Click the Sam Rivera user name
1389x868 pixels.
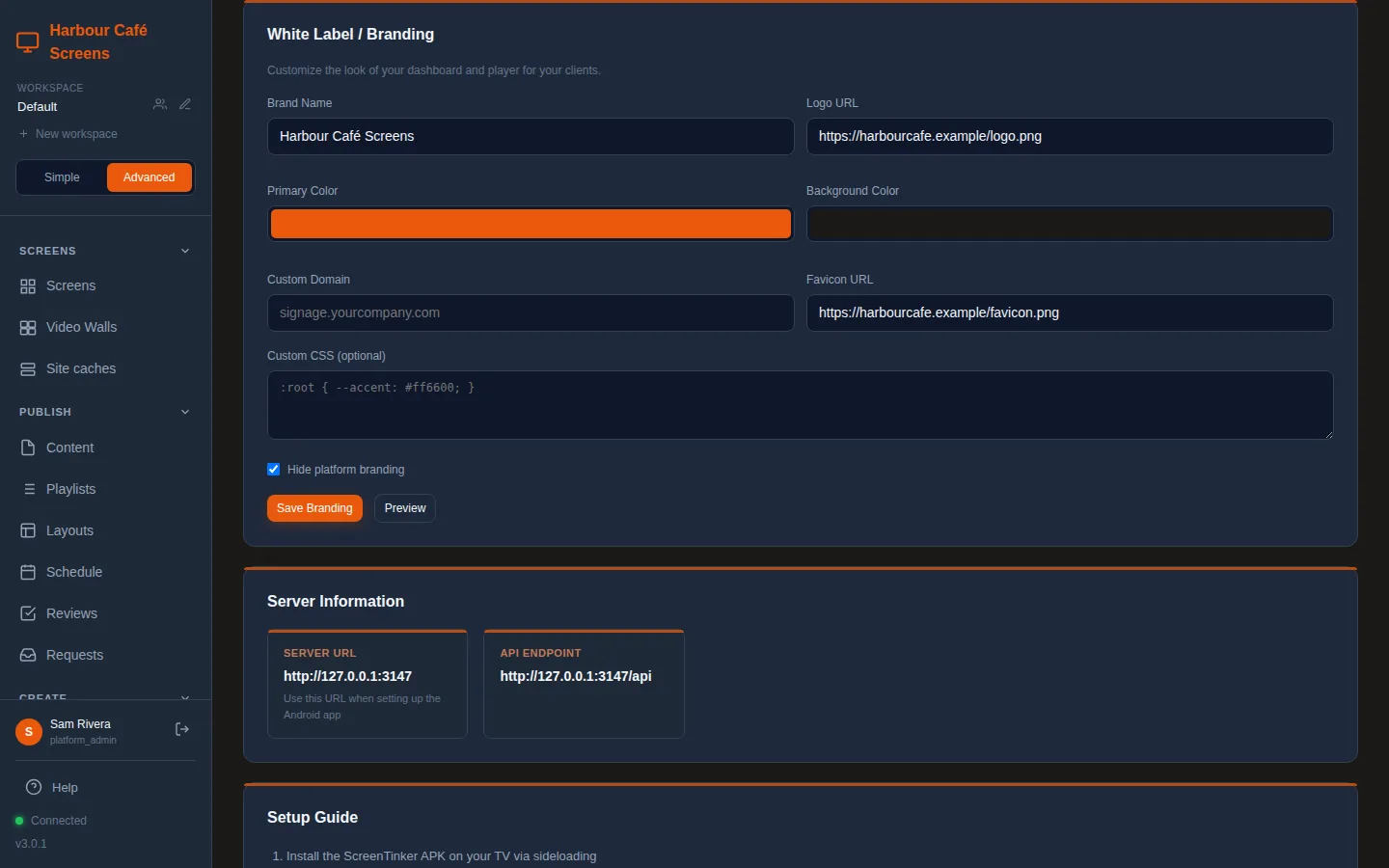point(80,724)
